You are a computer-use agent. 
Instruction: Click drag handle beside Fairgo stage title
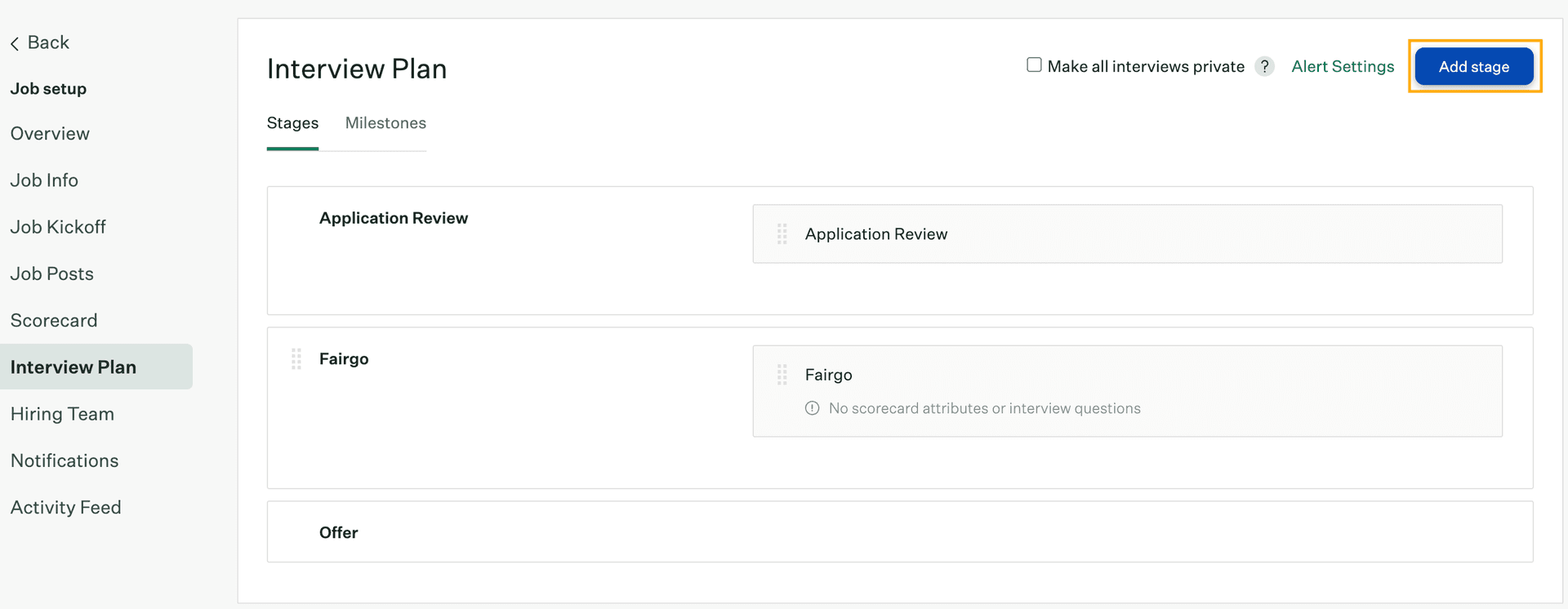coord(296,359)
